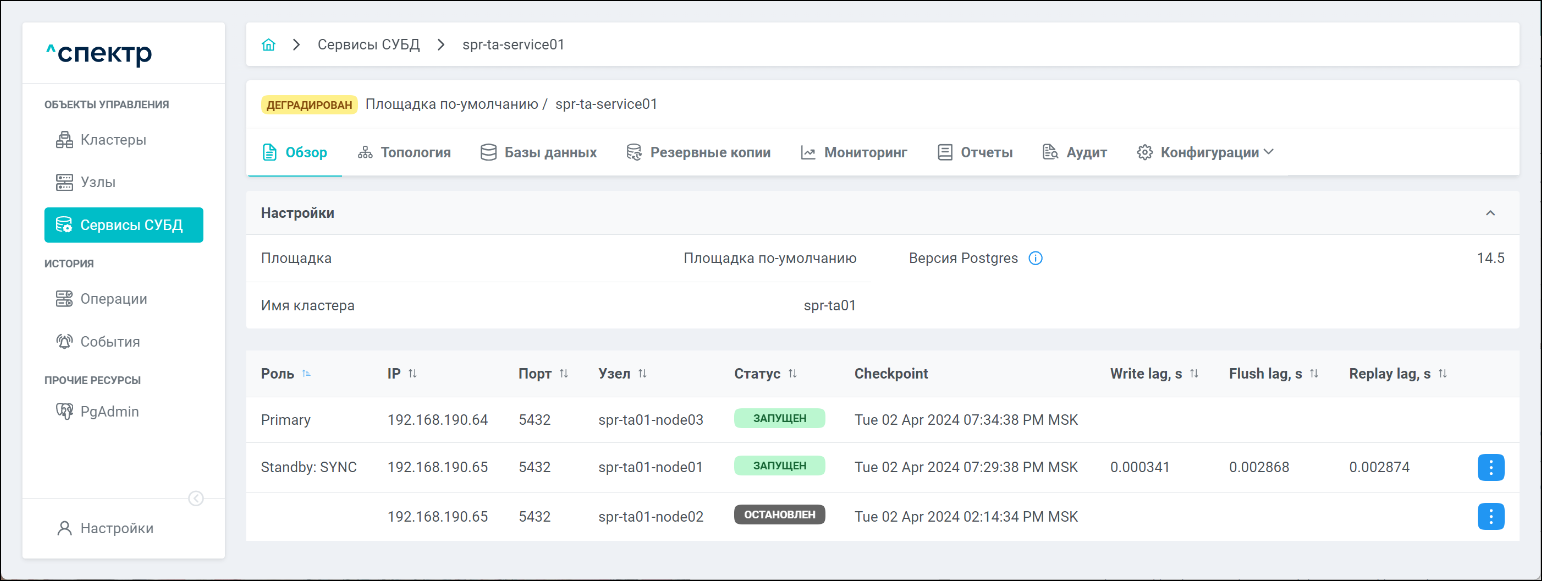This screenshot has width=1542, height=581.
Task: Open the DBMS Services breadcrumb link
Action: (x=368, y=45)
